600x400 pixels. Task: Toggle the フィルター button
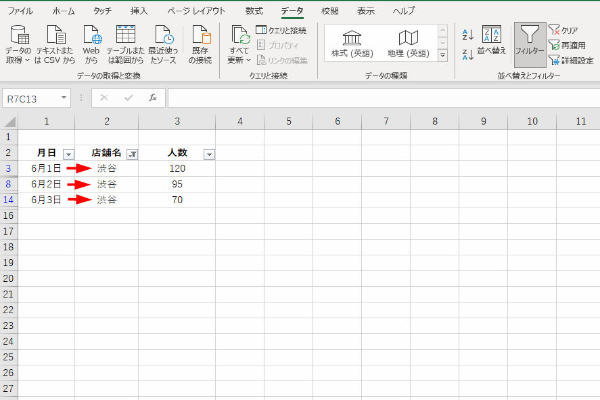(x=530, y=45)
